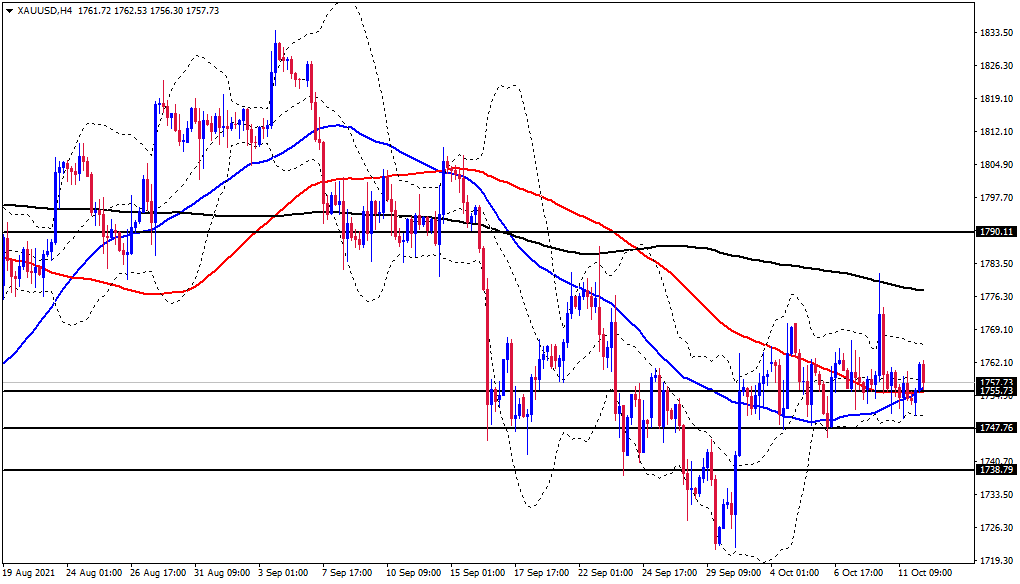Select the 26 Aug 17:00 time label
The image size is (1020, 584).
click(x=157, y=573)
